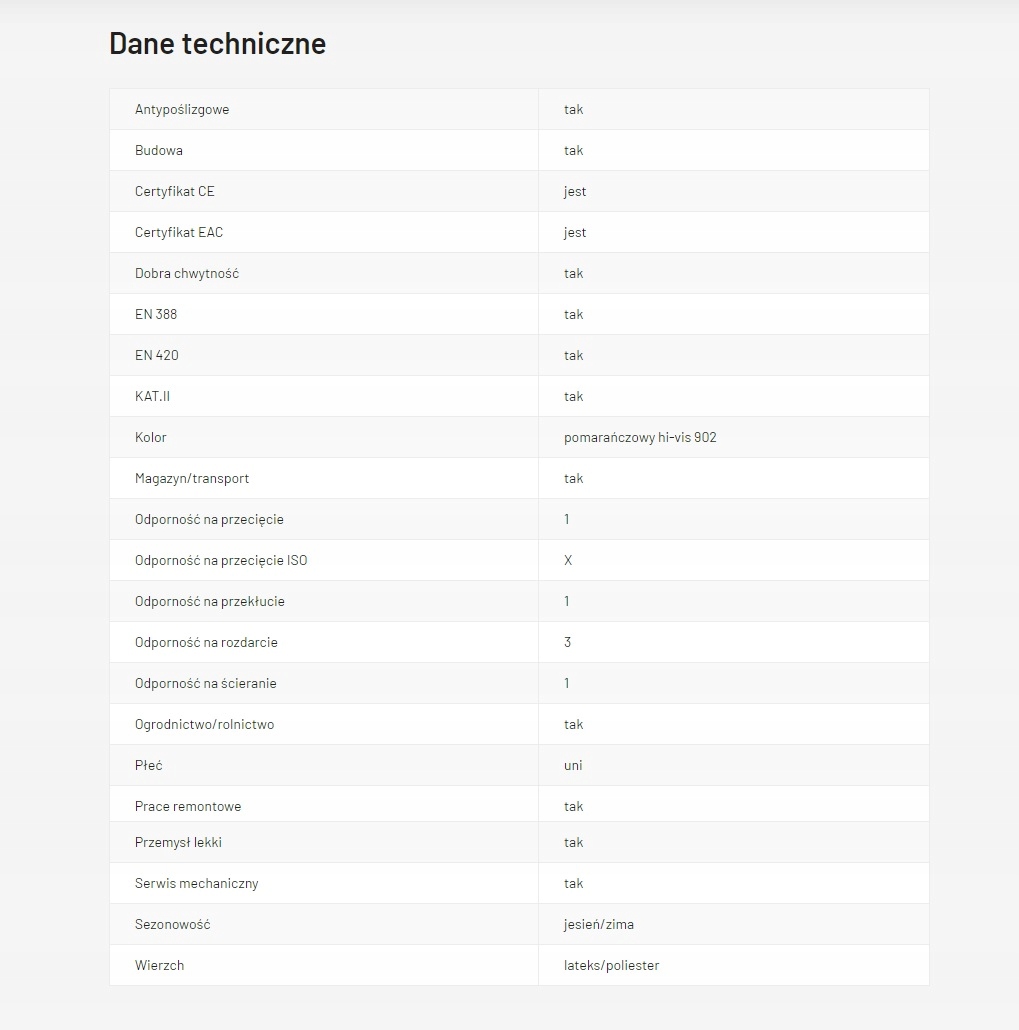Select the "Serwis mechaniczny" label

point(197,883)
